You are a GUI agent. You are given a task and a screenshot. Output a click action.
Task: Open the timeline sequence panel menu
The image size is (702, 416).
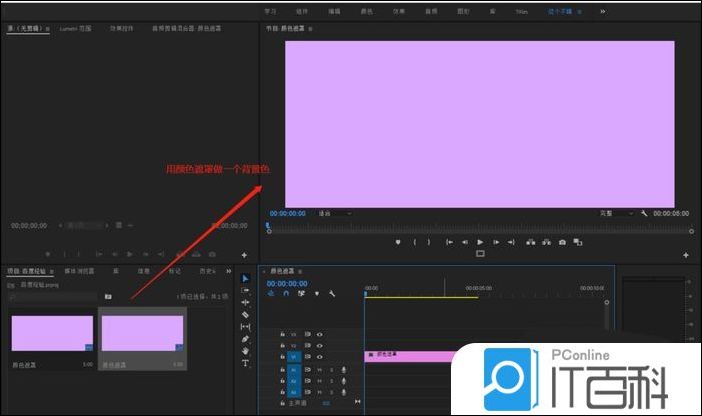tap(300, 271)
